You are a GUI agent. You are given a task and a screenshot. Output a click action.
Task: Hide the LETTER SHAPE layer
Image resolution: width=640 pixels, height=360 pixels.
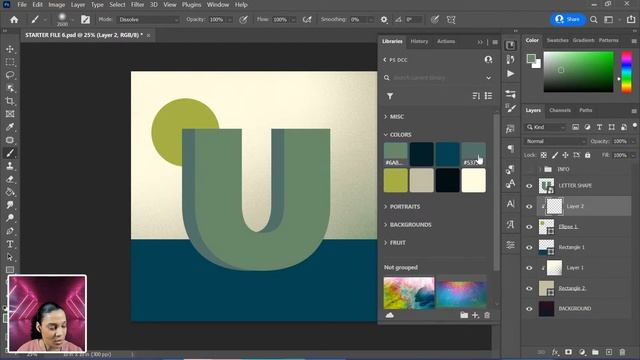pos(529,186)
